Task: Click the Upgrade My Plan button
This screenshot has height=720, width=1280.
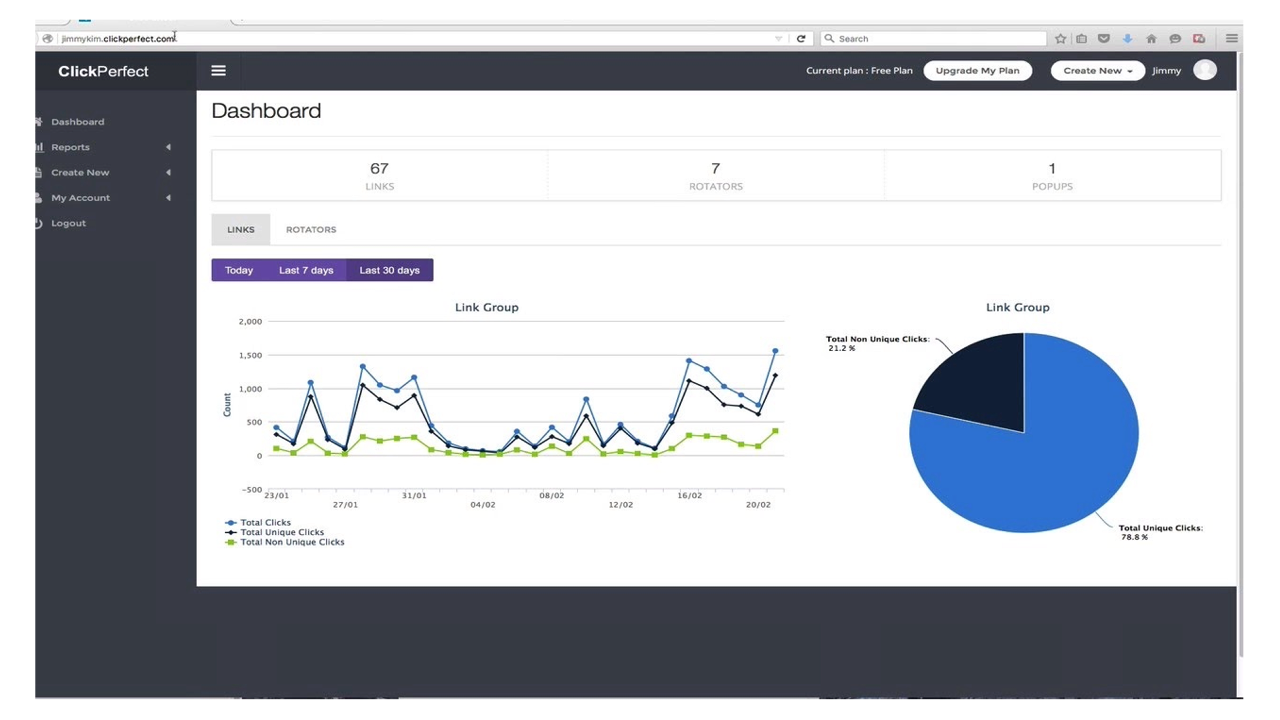Action: (x=978, y=70)
